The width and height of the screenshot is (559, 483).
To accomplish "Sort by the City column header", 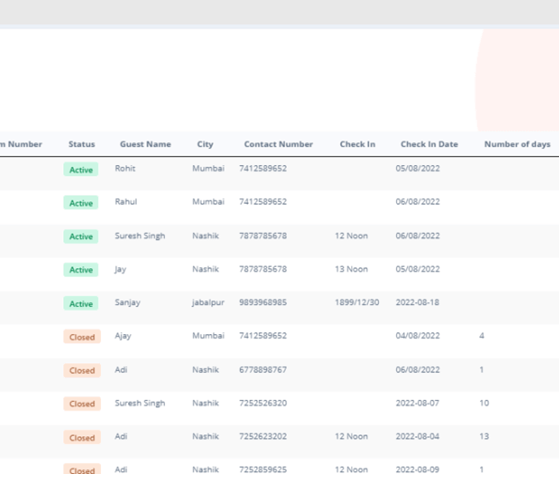I will pos(205,144).
